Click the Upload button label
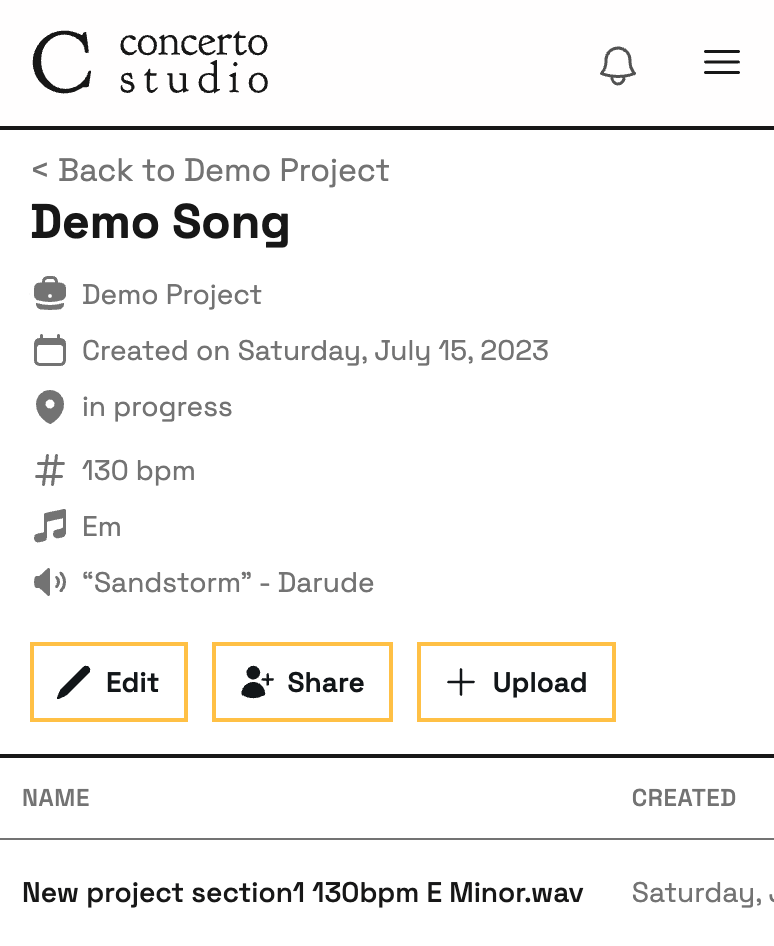 [540, 682]
